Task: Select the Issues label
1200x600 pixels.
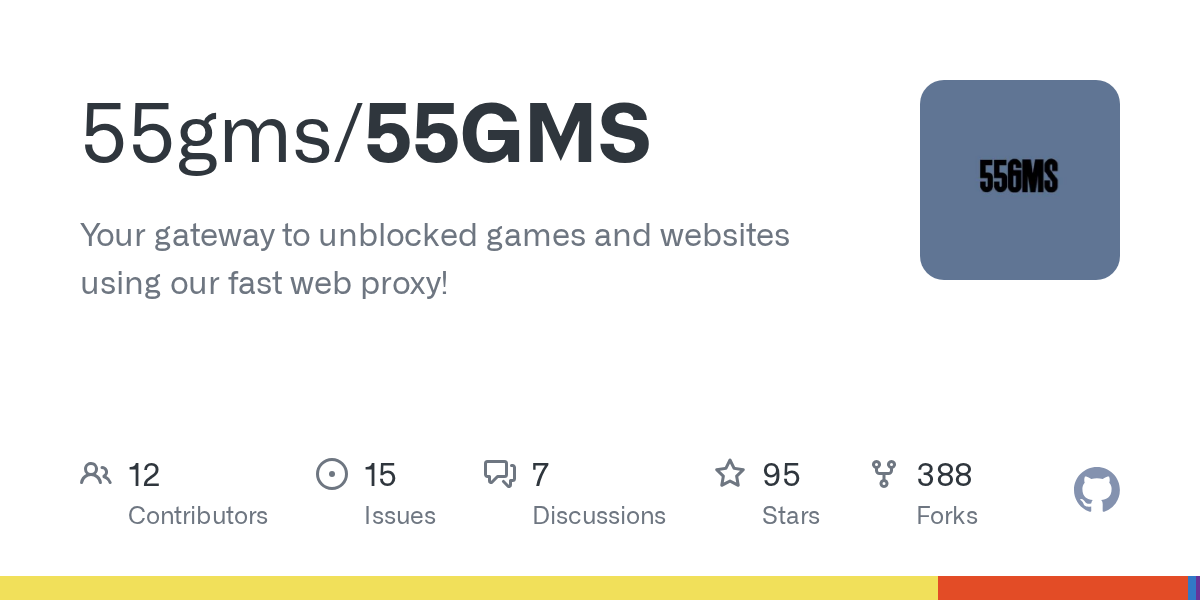Action: coord(400,516)
